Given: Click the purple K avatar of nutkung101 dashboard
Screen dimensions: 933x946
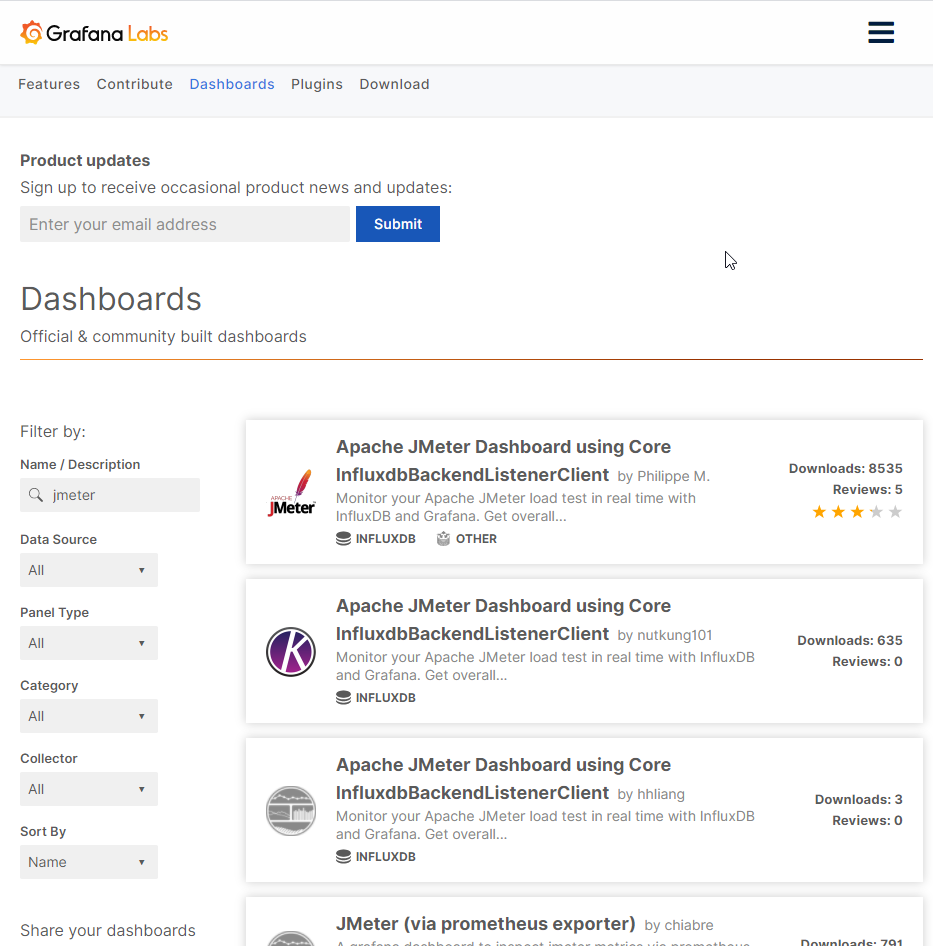Looking at the screenshot, I should click(x=291, y=652).
